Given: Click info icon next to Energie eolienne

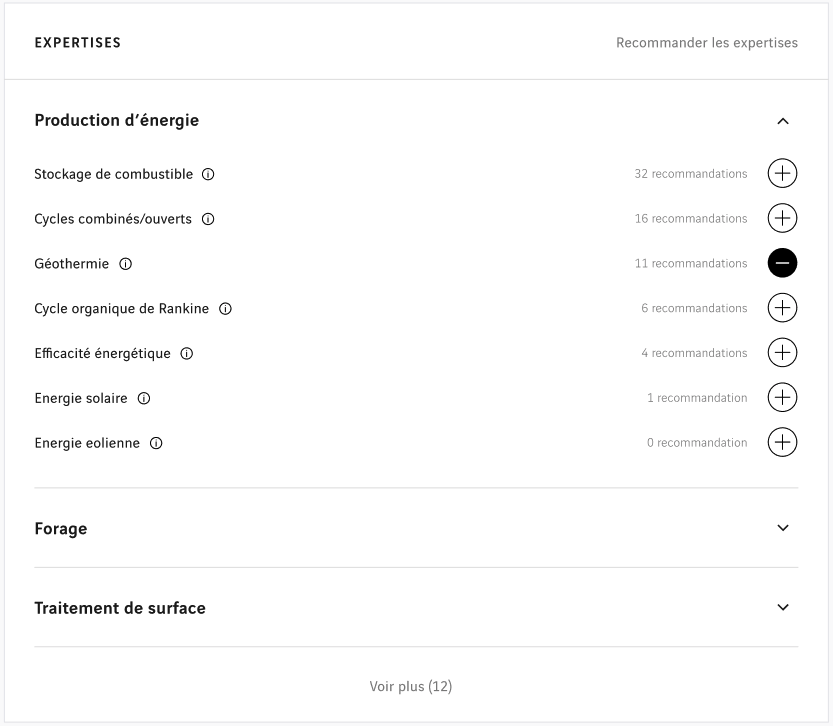Looking at the screenshot, I should click(156, 443).
